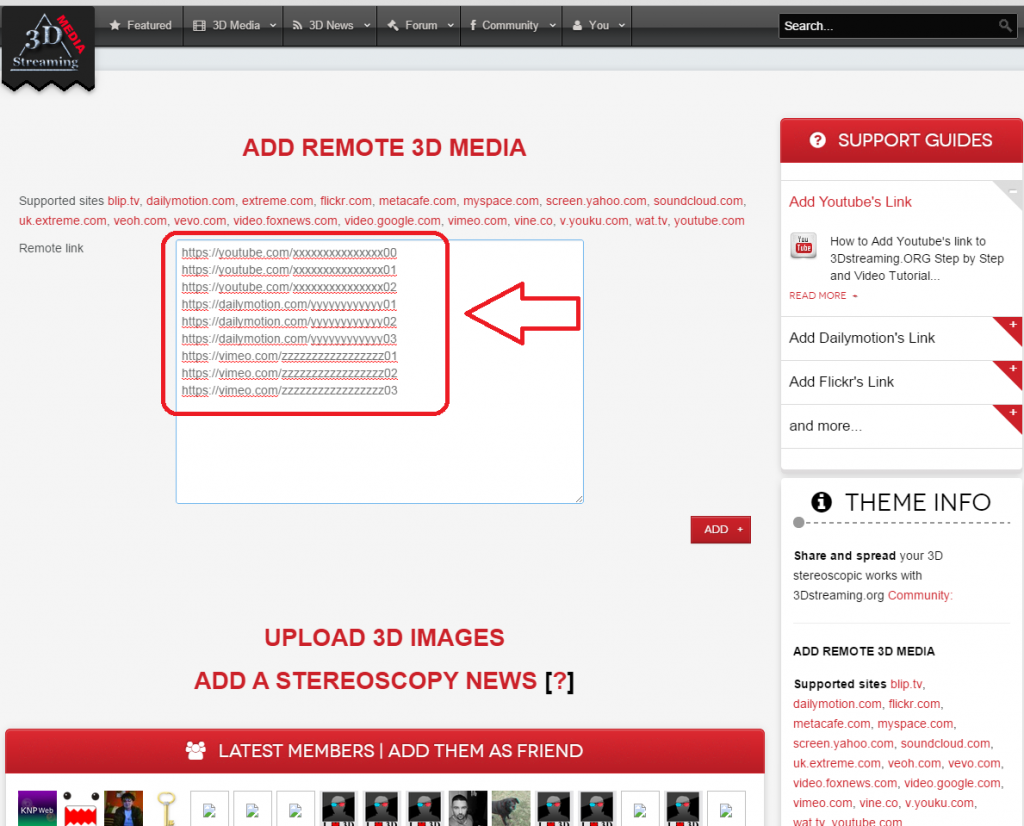Click the RSS icon beside 3D News
The height and width of the screenshot is (826, 1024).
(x=297, y=25)
